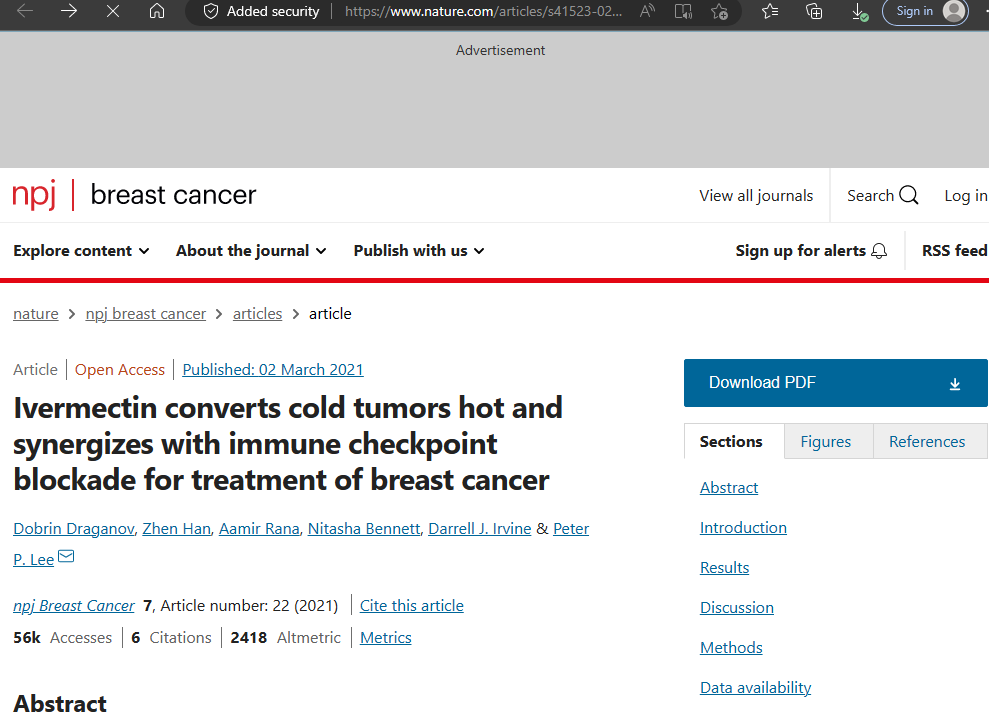Go forward using the browser forward arrow

(x=69, y=11)
